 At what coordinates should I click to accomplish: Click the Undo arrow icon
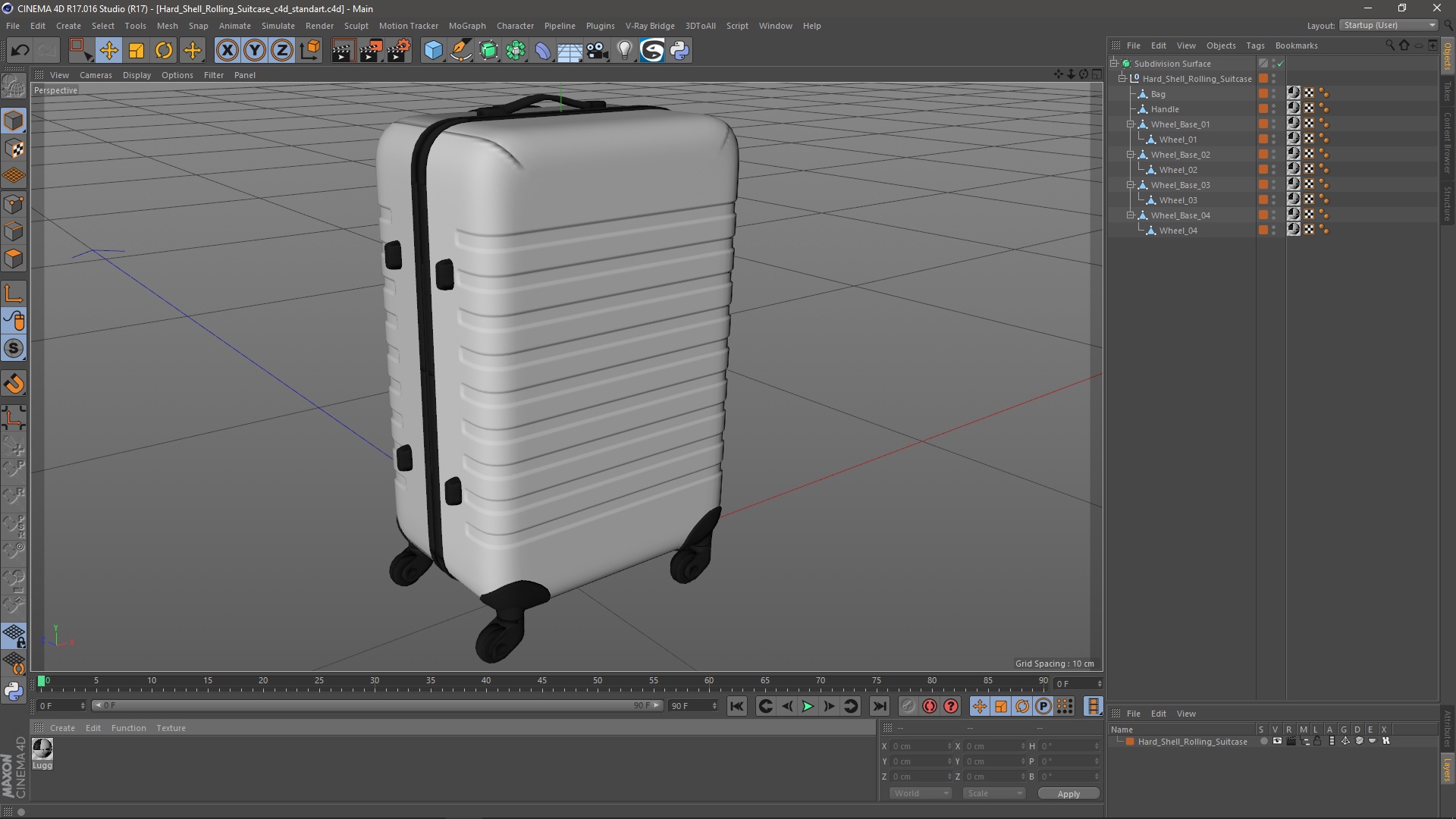(20, 51)
